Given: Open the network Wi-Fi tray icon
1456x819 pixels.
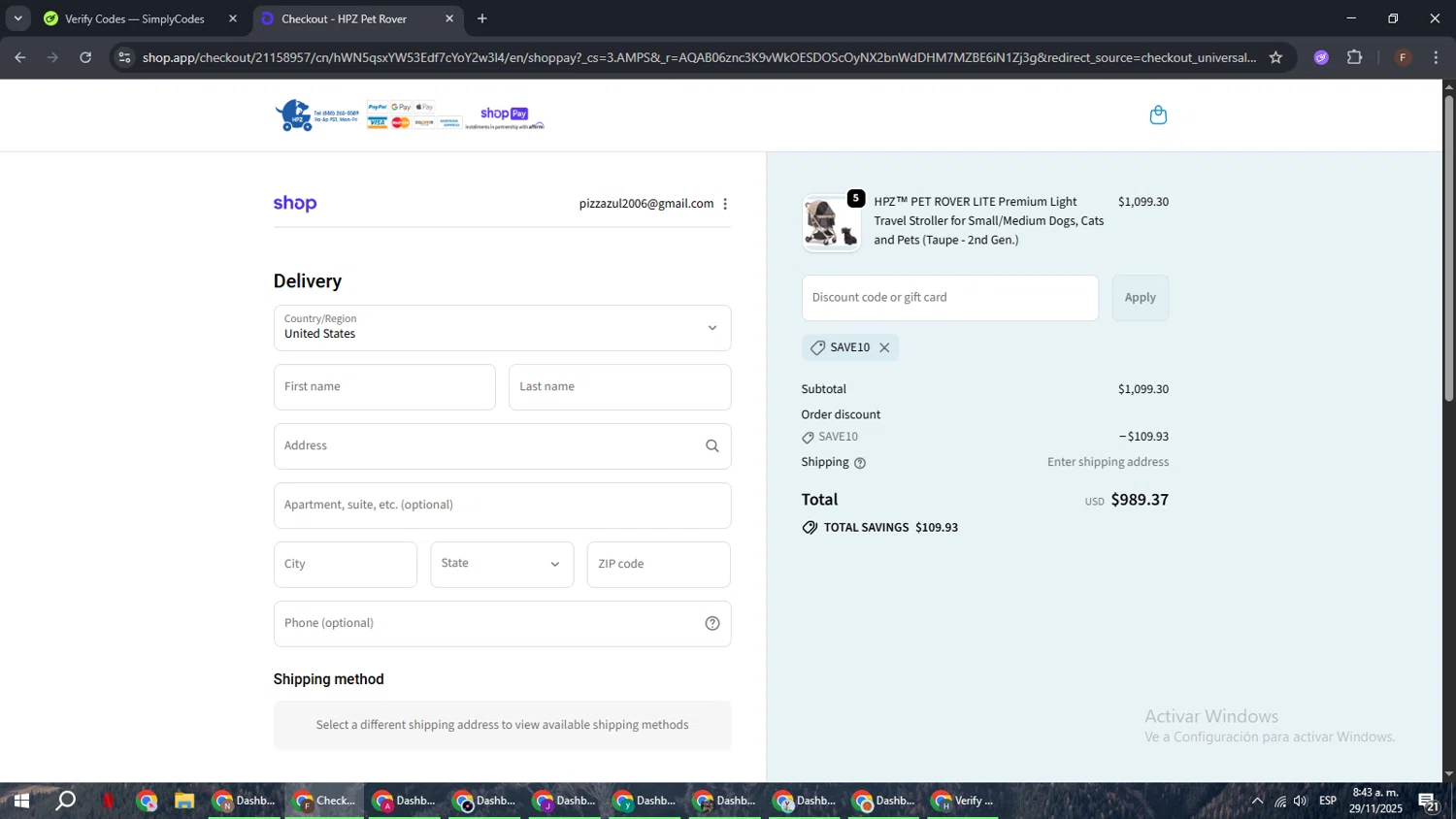Looking at the screenshot, I should (x=1279, y=802).
